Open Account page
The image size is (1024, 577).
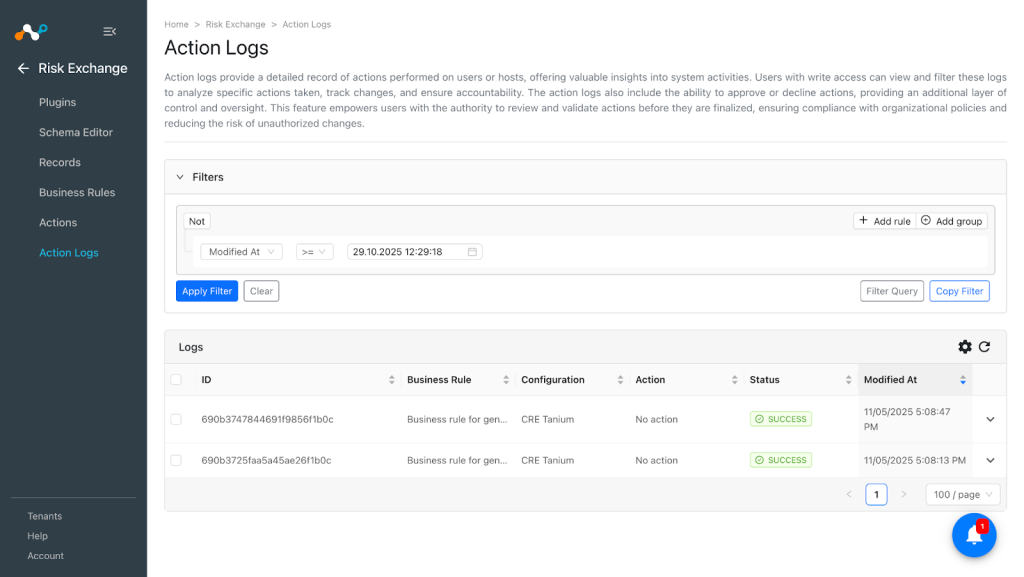click(x=46, y=556)
